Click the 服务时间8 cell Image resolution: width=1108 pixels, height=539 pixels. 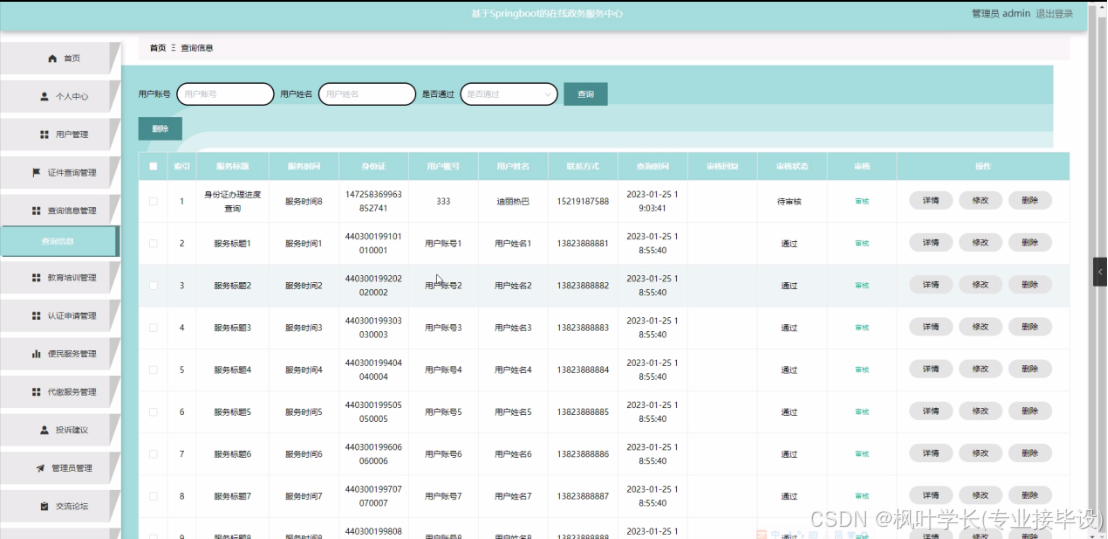304,201
